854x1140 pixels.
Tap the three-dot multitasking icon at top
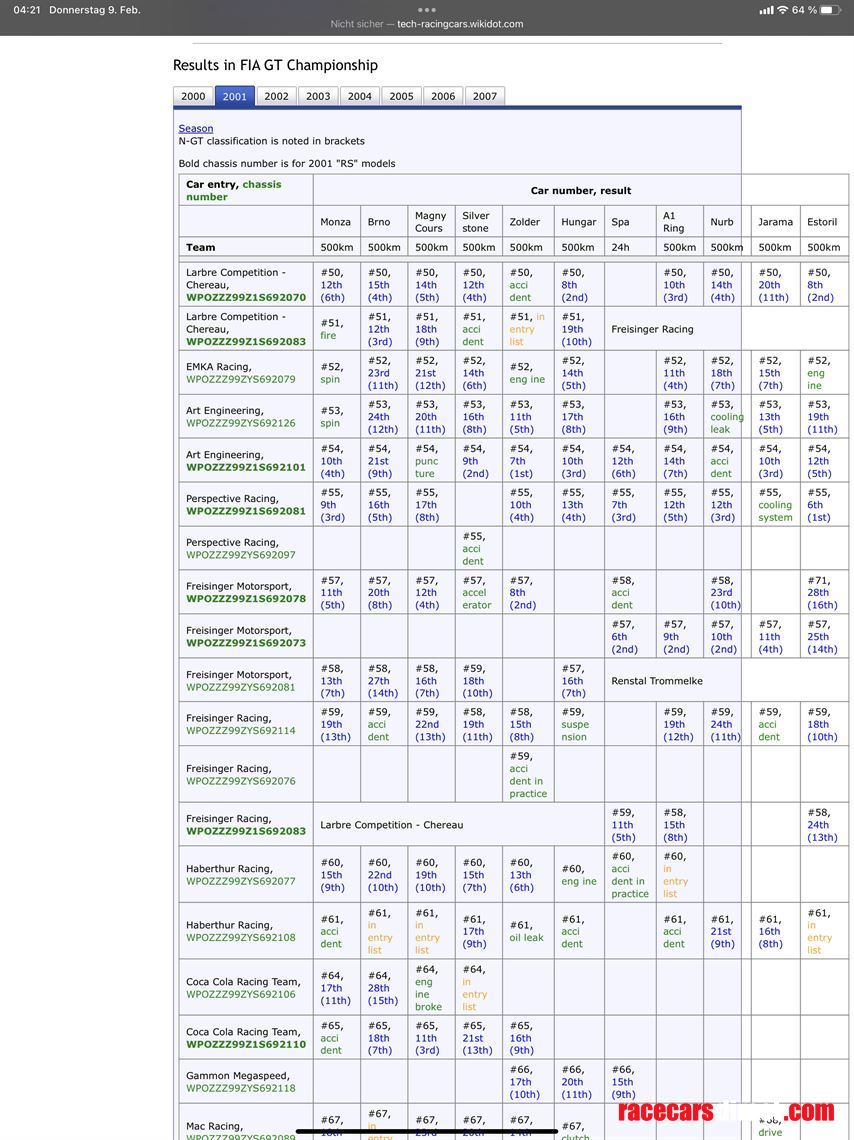tap(427, 10)
